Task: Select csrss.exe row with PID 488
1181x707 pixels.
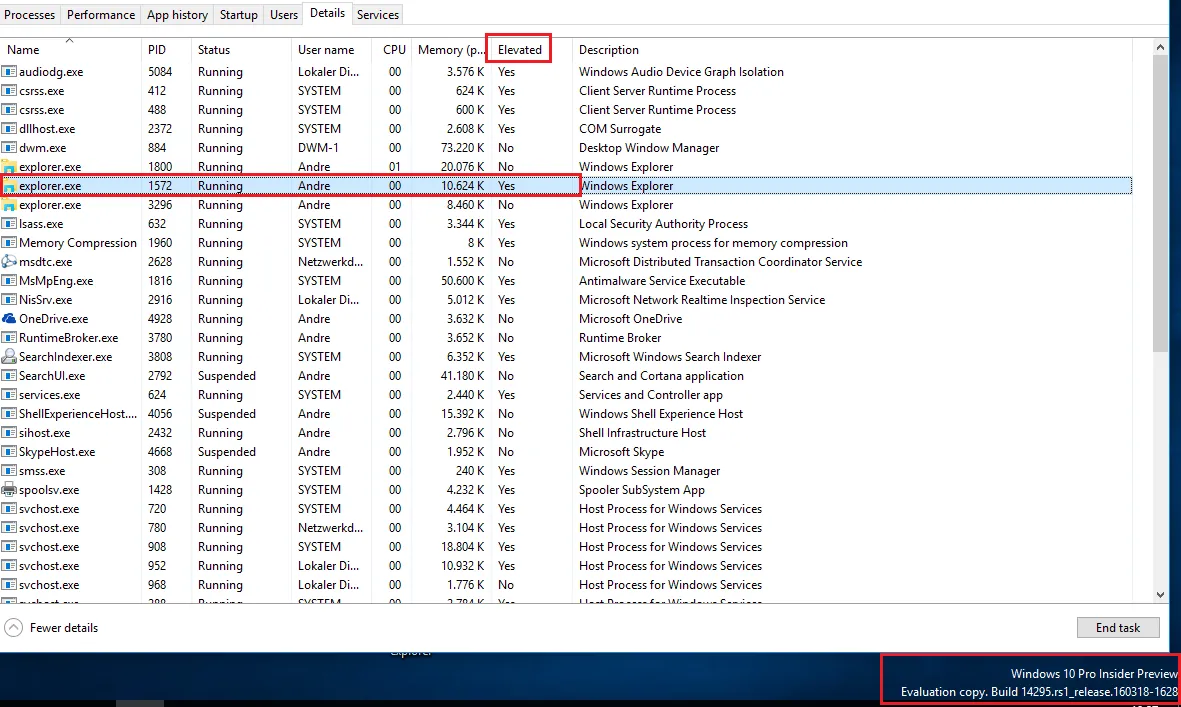Action: 566,109
